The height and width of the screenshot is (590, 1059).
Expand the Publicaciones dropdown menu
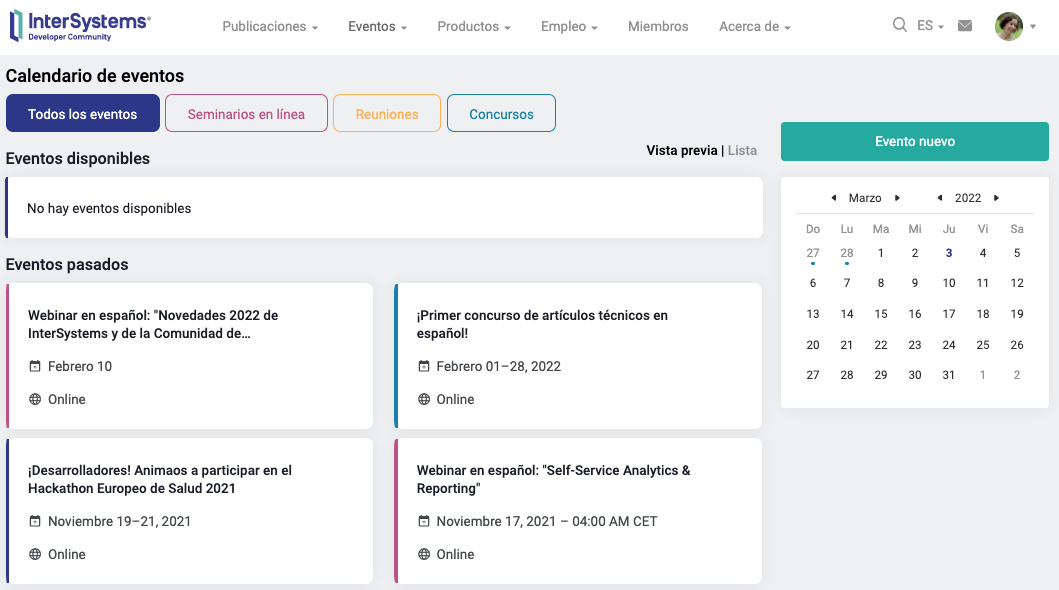point(270,27)
